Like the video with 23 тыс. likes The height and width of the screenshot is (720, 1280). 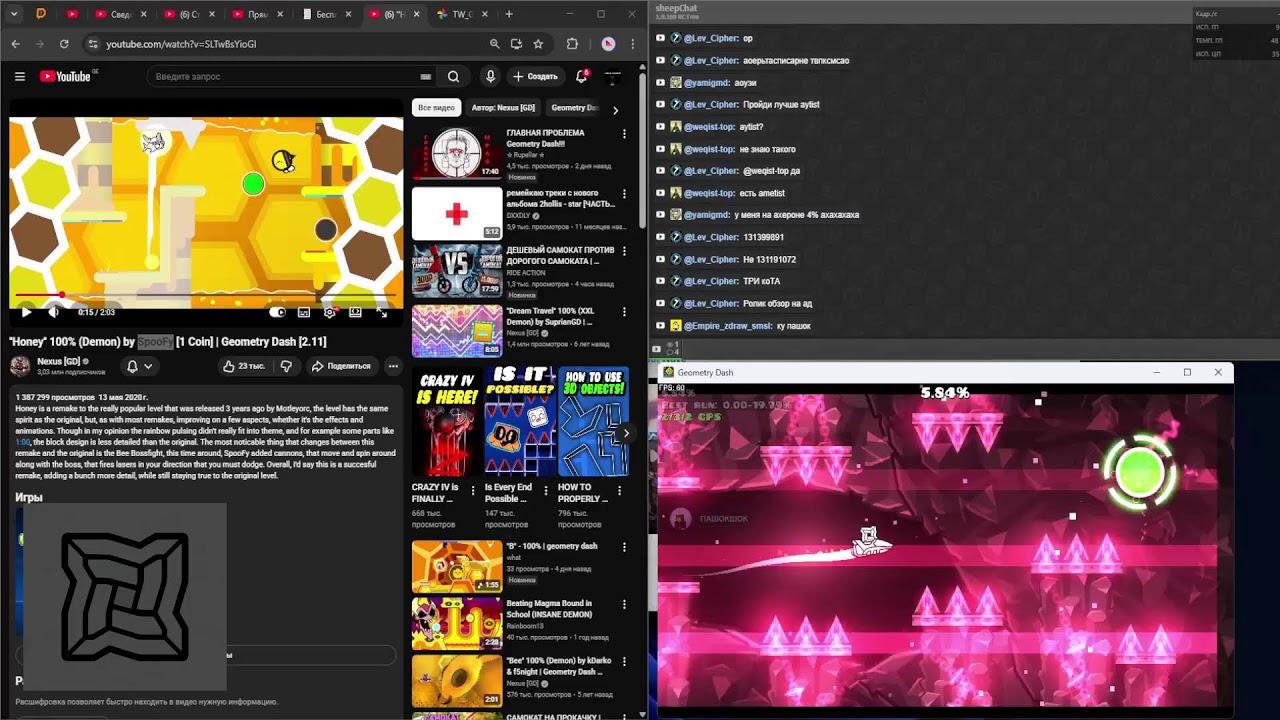coord(244,366)
